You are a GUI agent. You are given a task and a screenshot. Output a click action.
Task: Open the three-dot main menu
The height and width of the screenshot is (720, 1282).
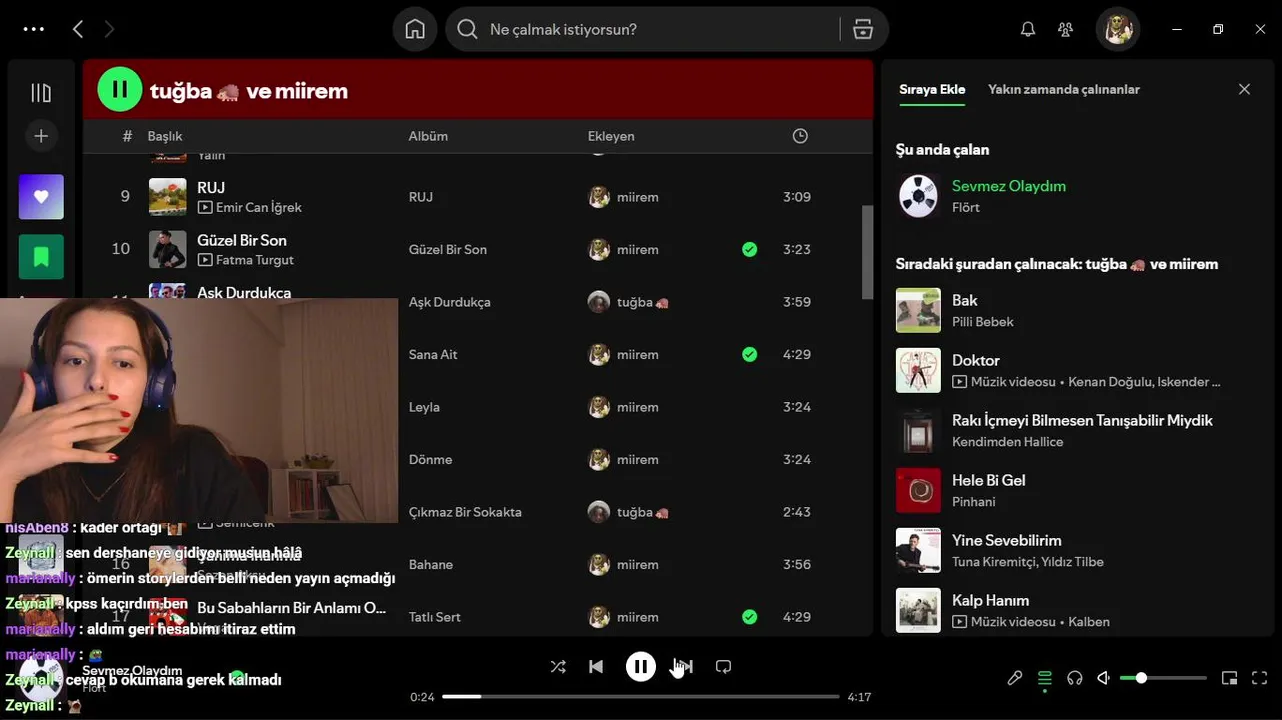tap(34, 29)
